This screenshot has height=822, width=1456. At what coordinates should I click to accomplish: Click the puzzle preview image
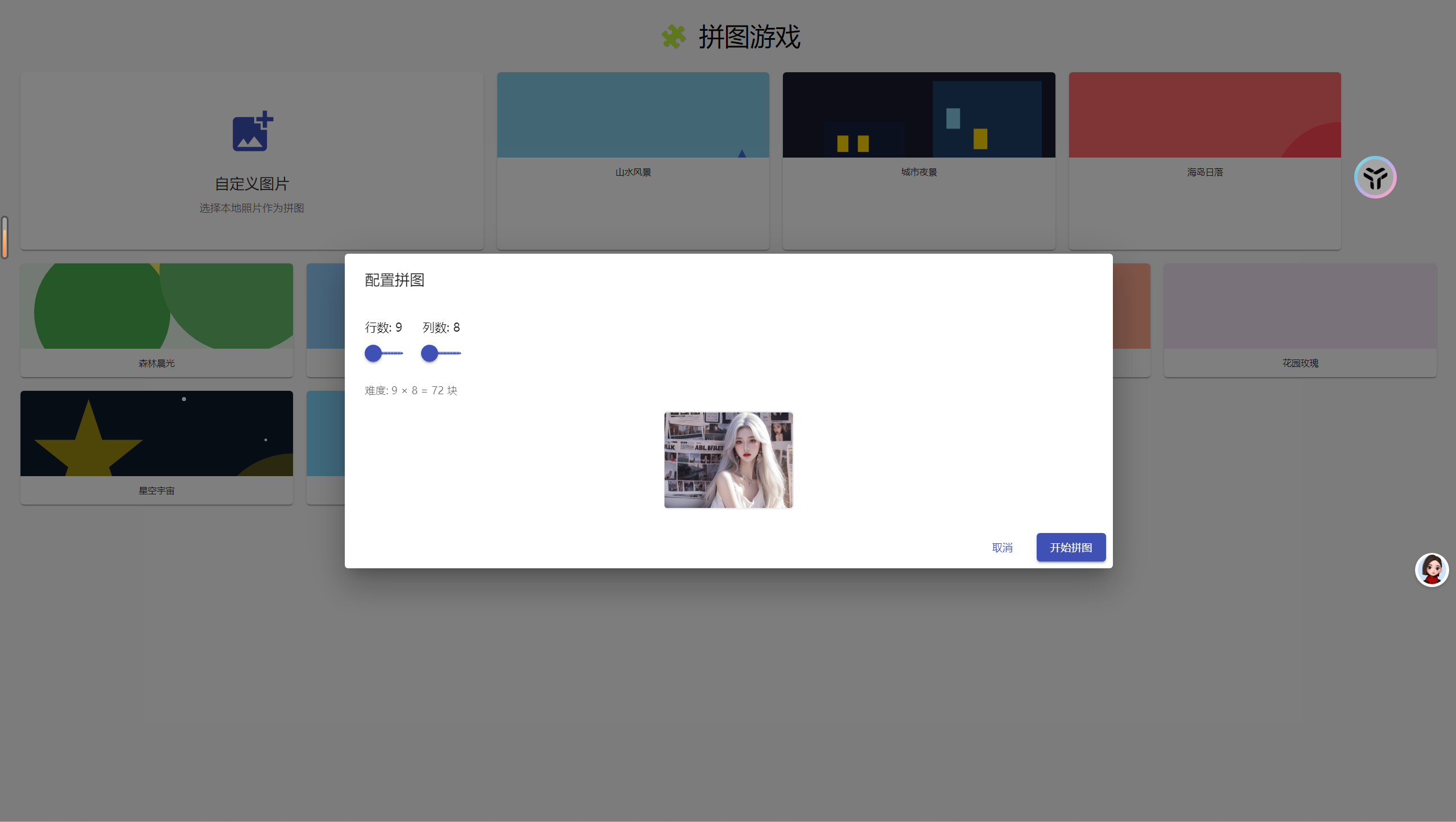coord(728,460)
